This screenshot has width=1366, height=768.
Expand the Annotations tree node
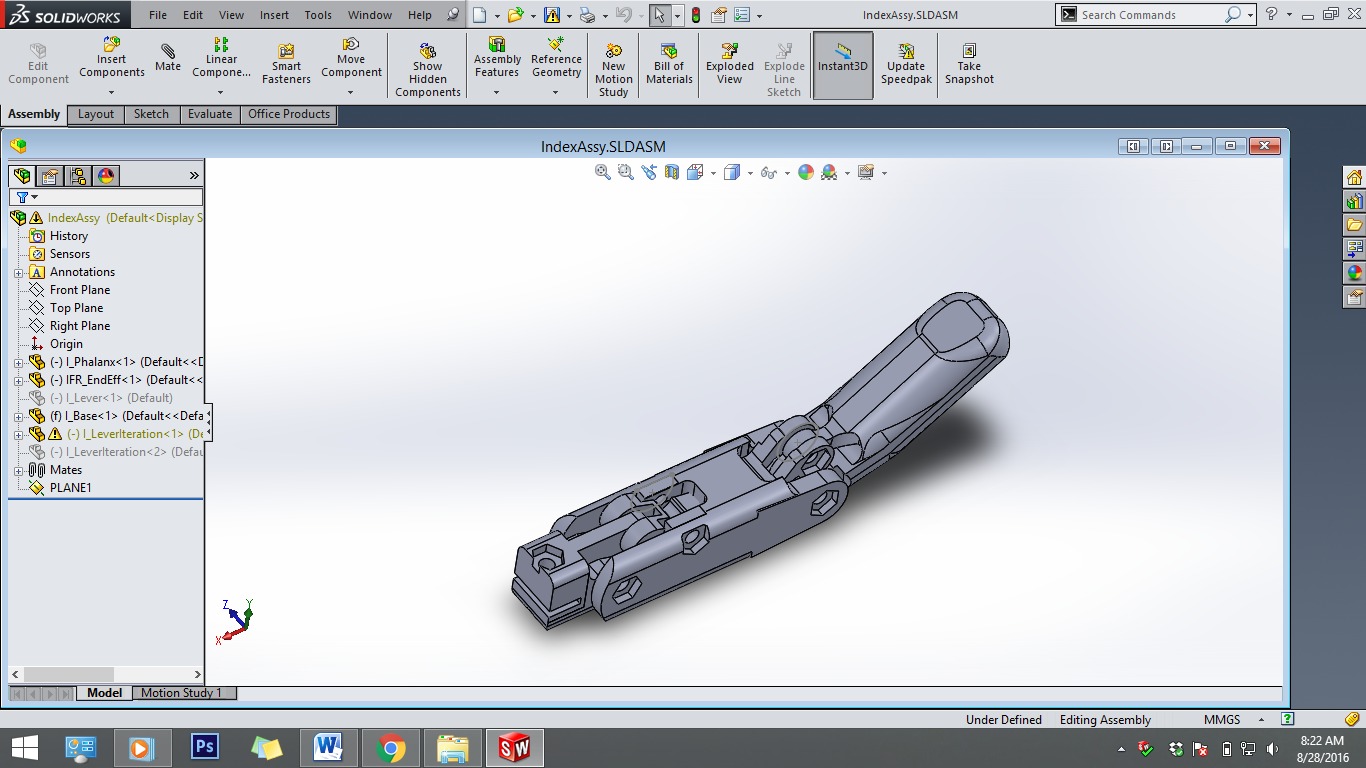[x=18, y=272]
